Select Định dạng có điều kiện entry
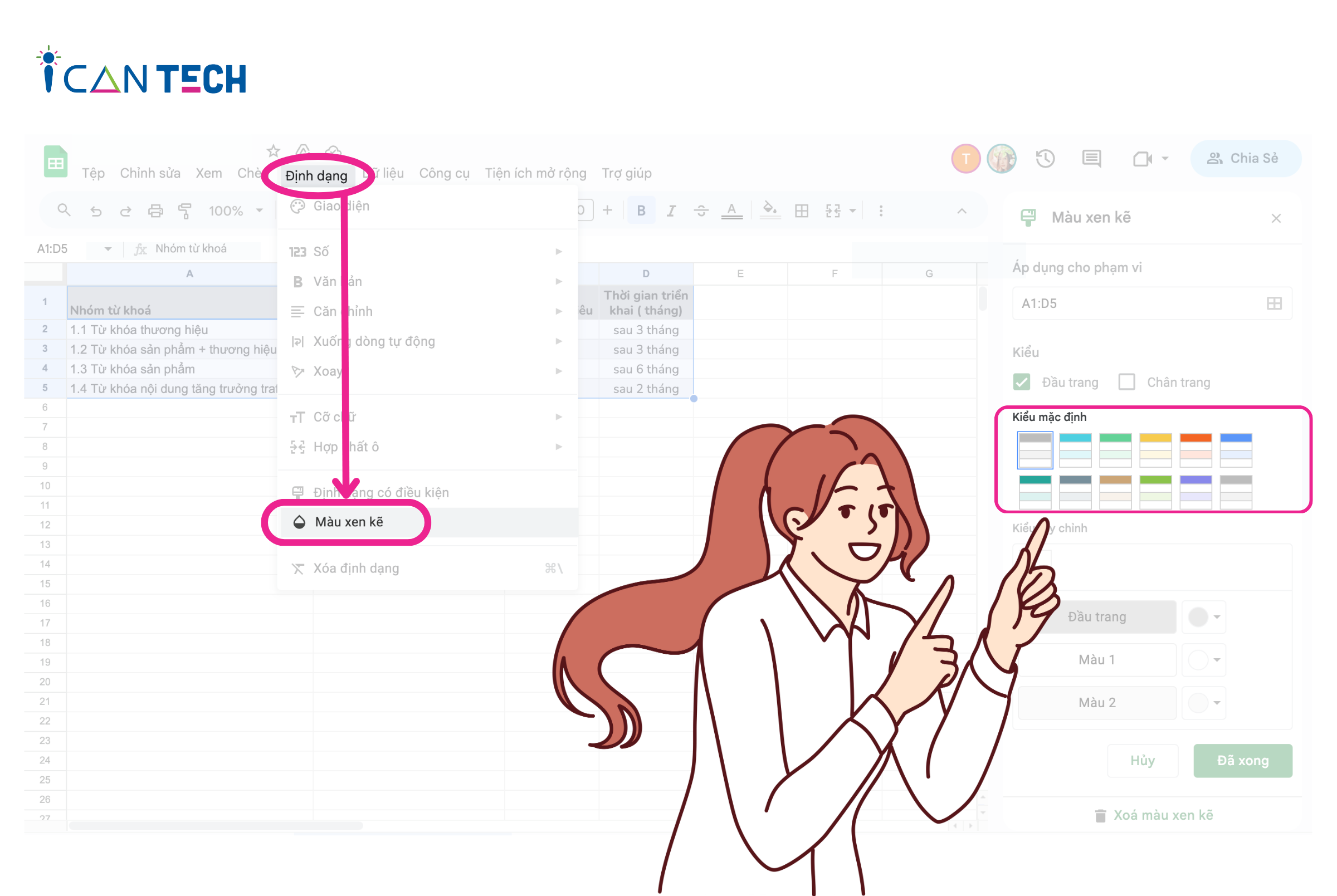Image resolution: width=1337 pixels, height=896 pixels. pyautogui.click(x=428, y=493)
